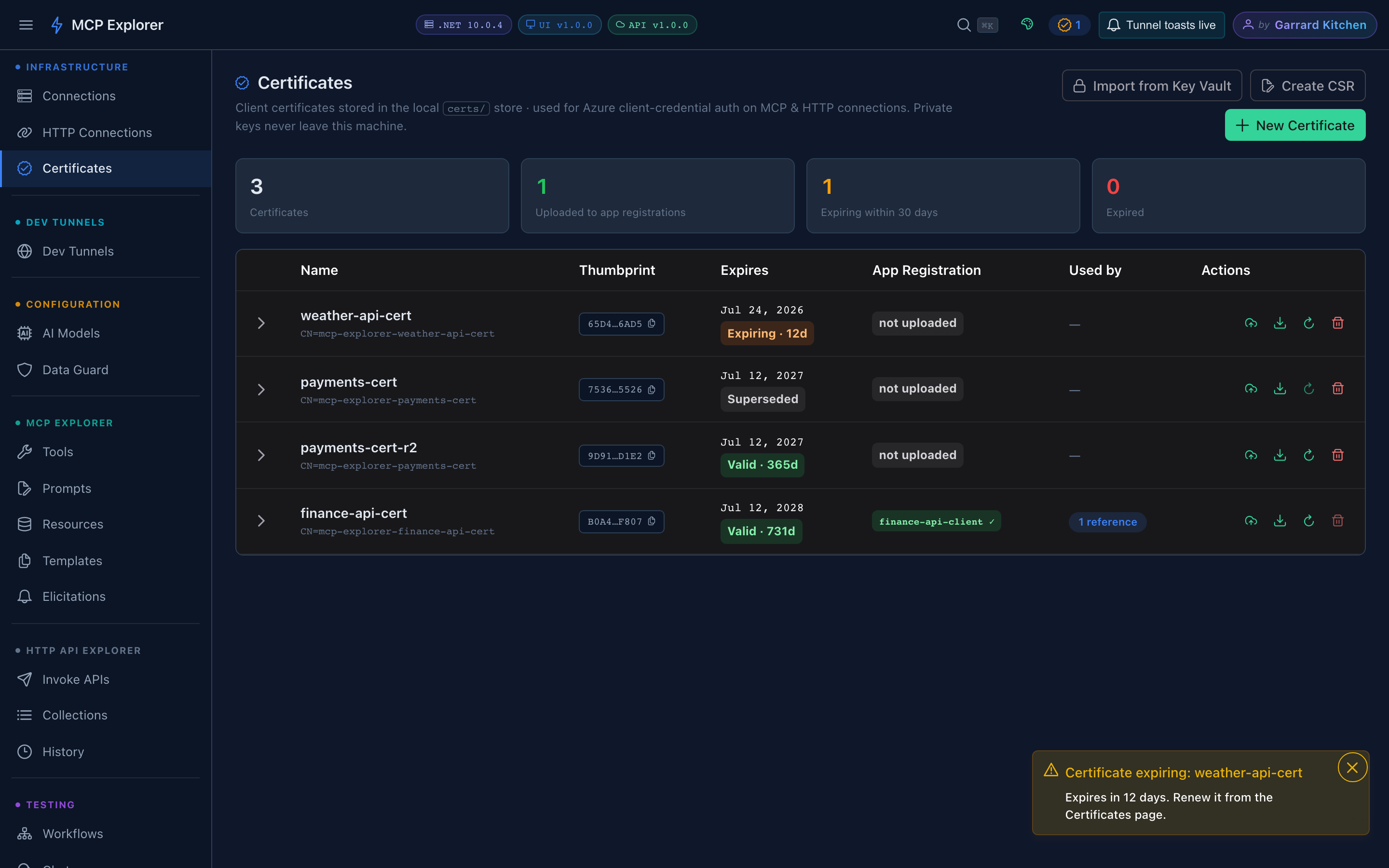Open Collections

click(106, 715)
